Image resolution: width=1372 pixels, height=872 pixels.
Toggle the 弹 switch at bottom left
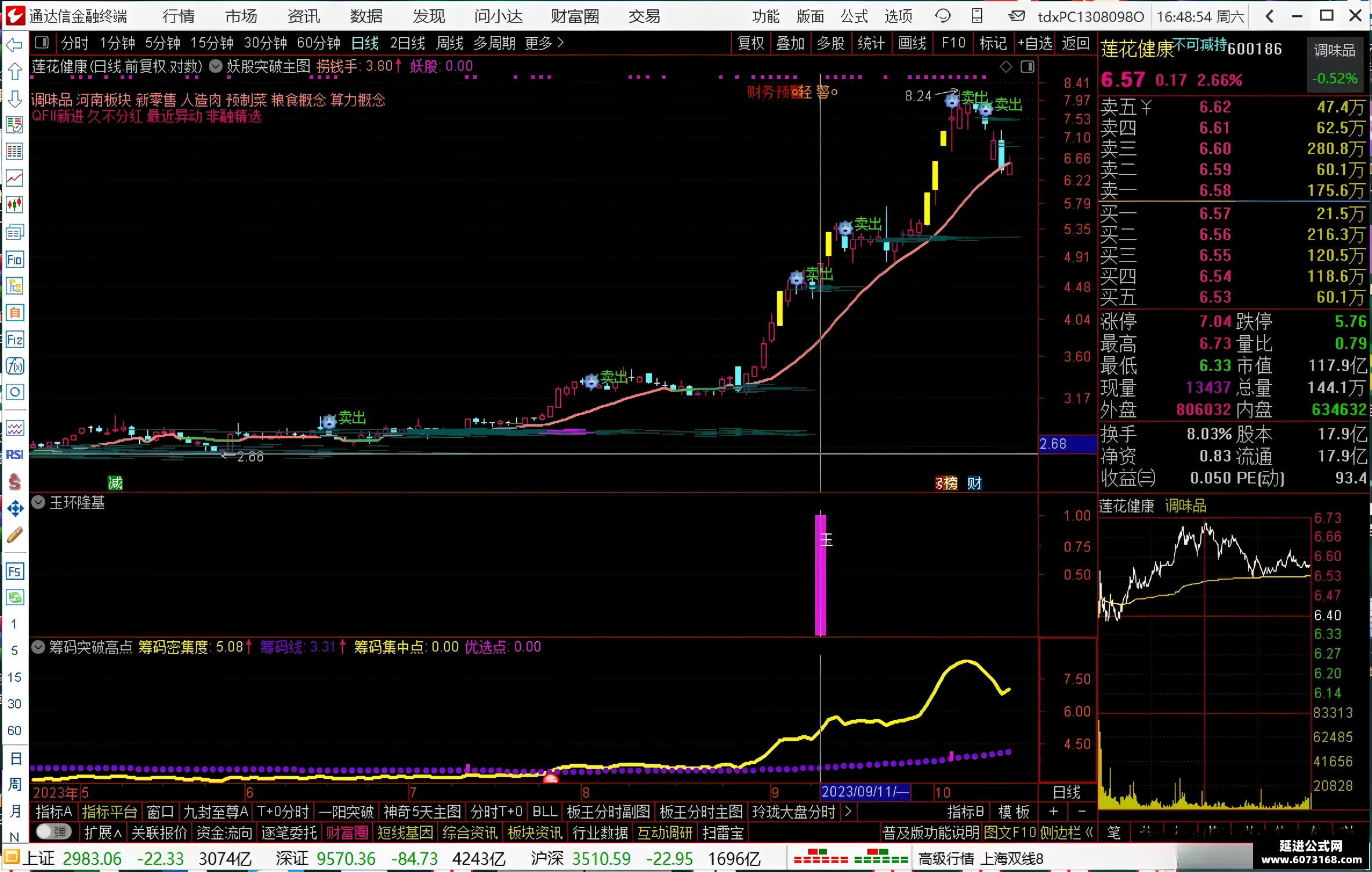click(53, 832)
